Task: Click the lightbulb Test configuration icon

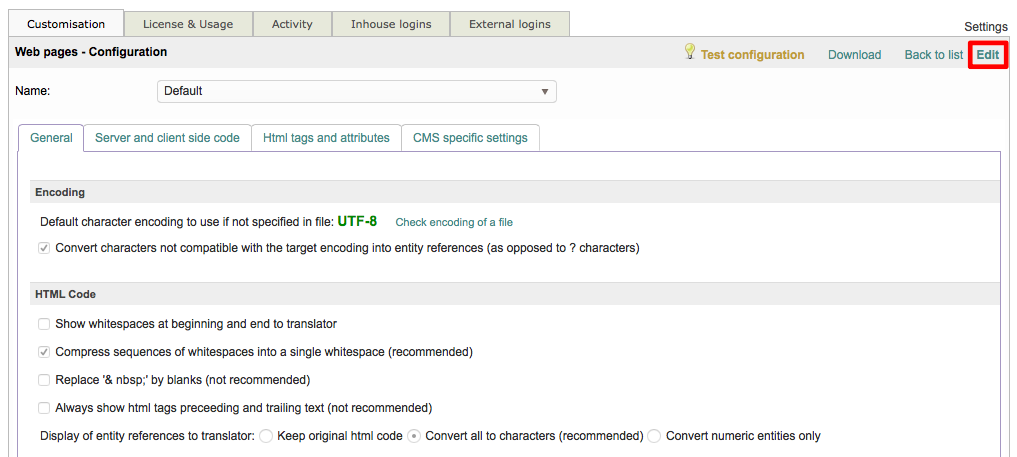Action: [689, 52]
